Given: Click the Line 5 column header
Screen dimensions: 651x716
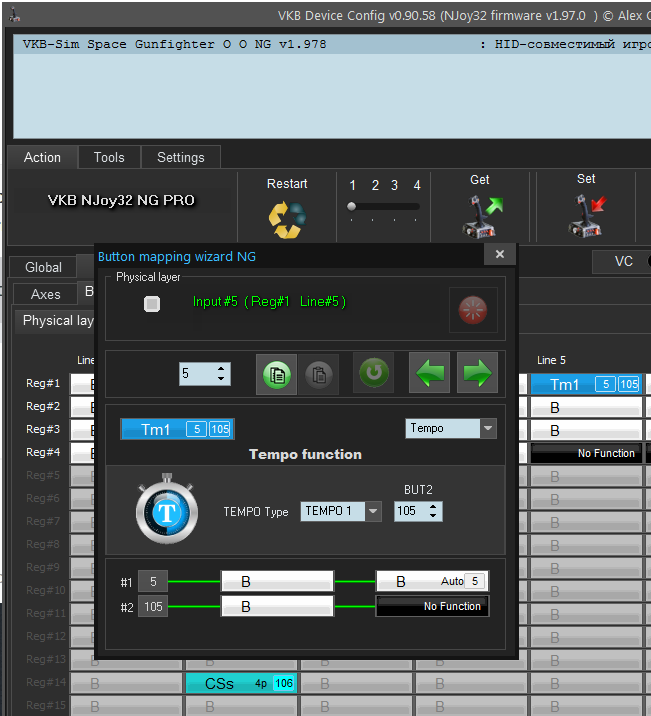Looking at the screenshot, I should [x=551, y=360].
